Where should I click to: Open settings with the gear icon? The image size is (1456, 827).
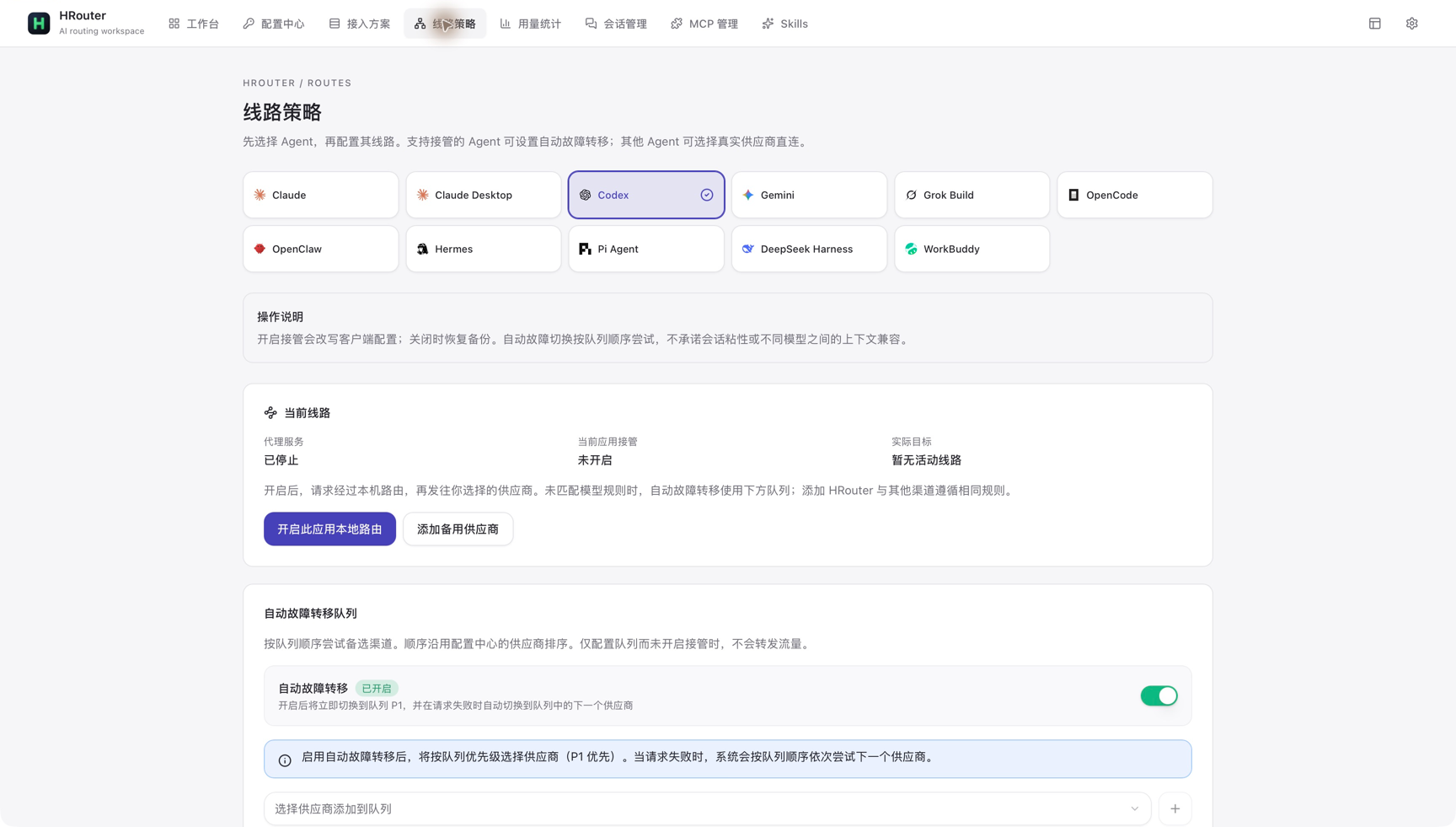(x=1412, y=24)
